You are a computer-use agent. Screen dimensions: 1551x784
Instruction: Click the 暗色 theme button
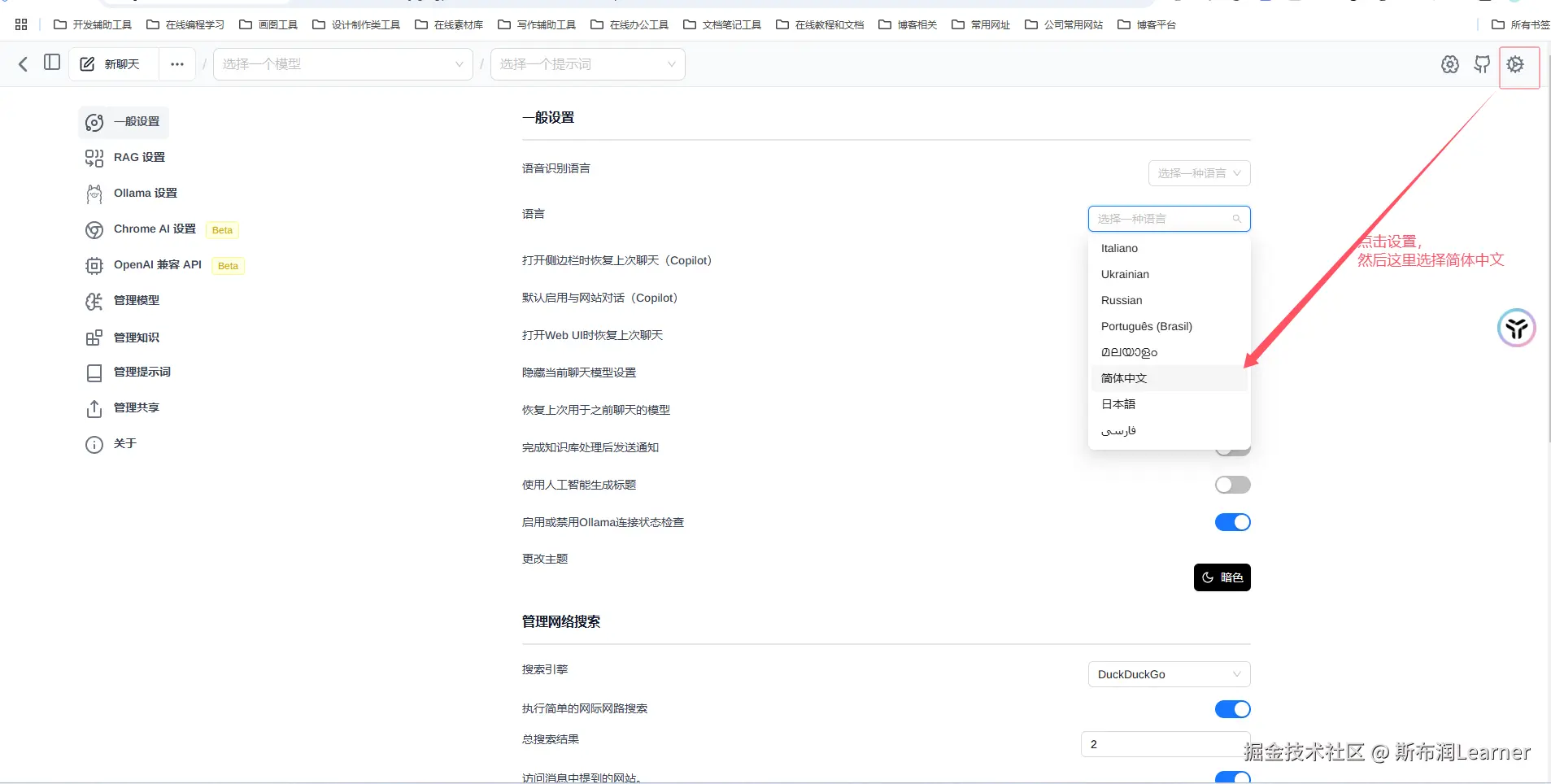1222,577
